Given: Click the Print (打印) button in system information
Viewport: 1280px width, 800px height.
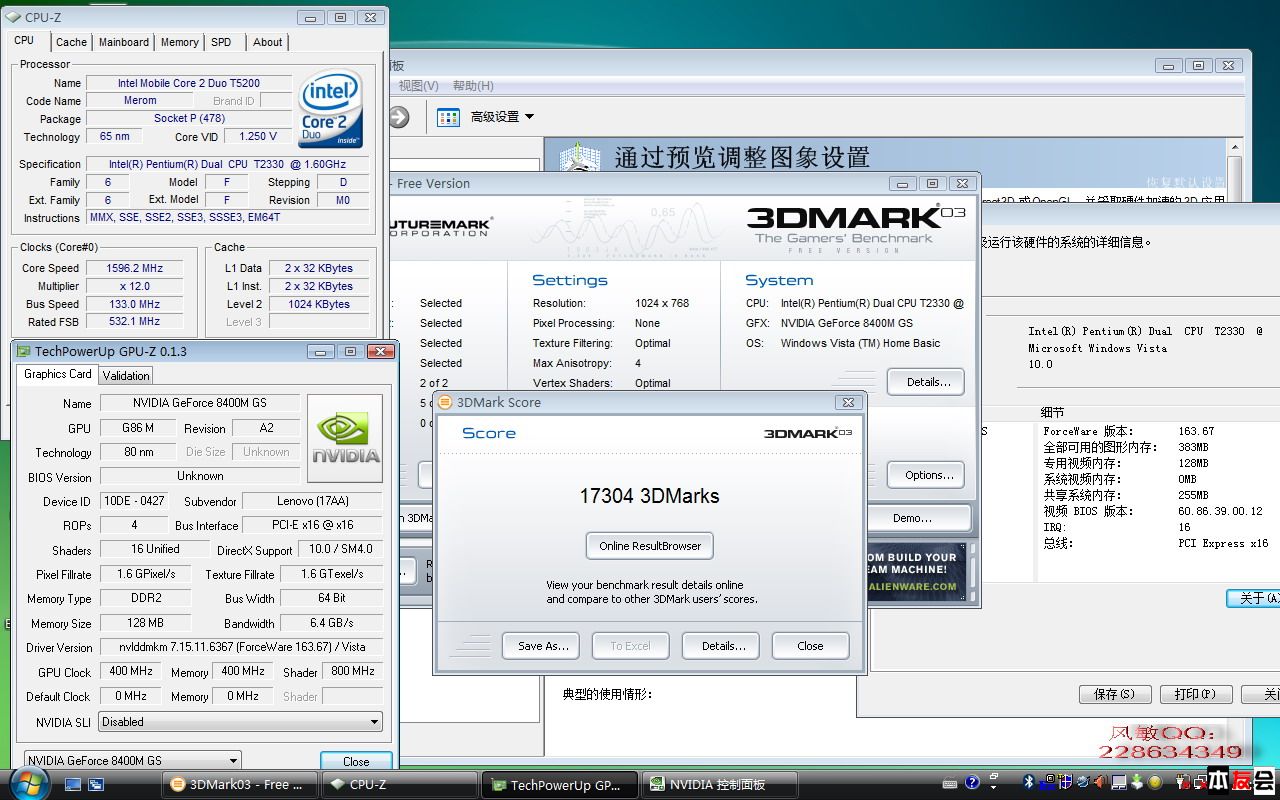Looking at the screenshot, I should [1195, 694].
